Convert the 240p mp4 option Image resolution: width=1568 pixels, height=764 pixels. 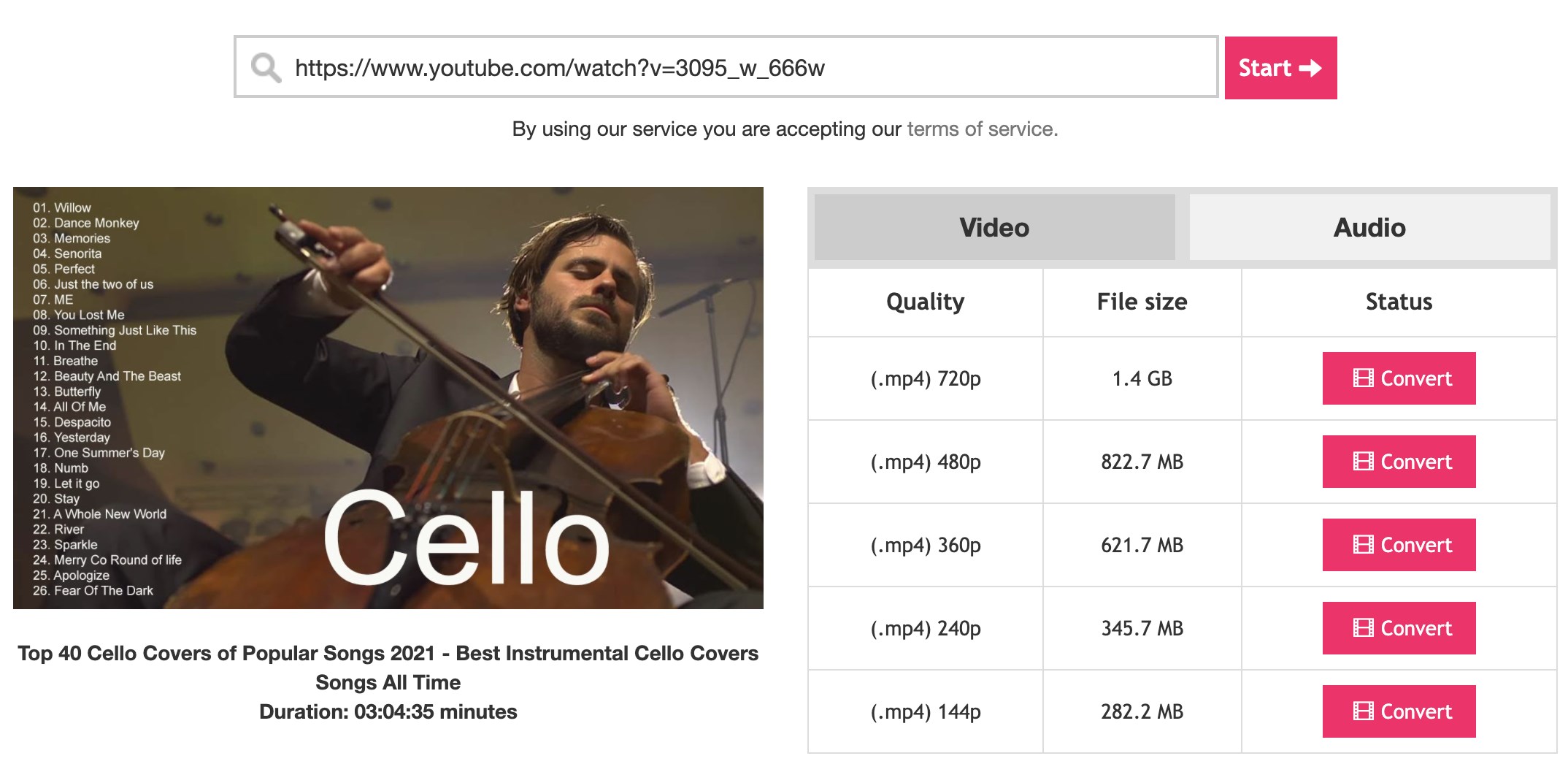[x=1399, y=628]
